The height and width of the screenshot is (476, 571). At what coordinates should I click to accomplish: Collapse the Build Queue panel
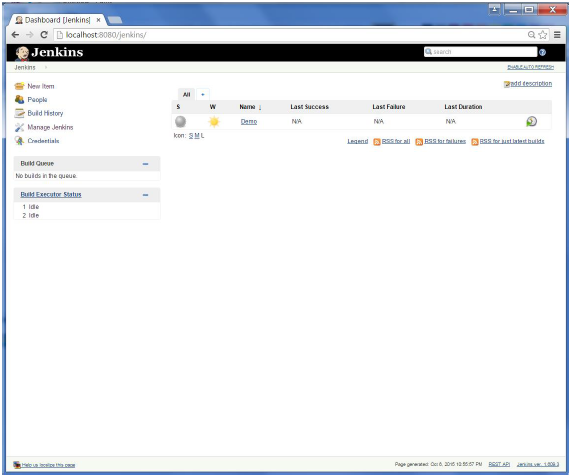tap(145, 164)
